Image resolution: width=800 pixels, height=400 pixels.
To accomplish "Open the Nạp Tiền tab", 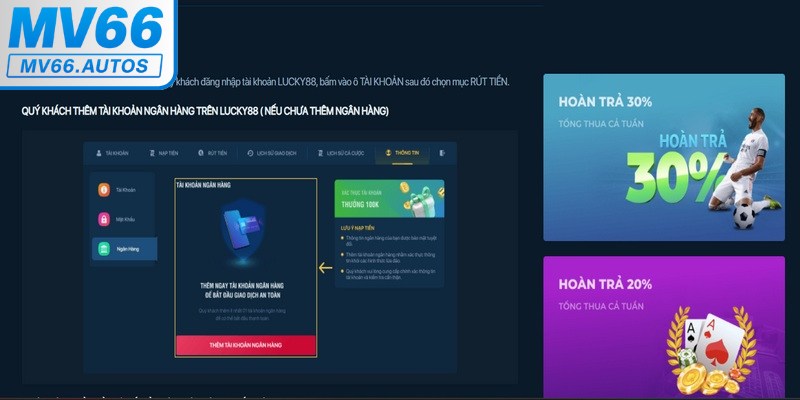I will coord(163,153).
